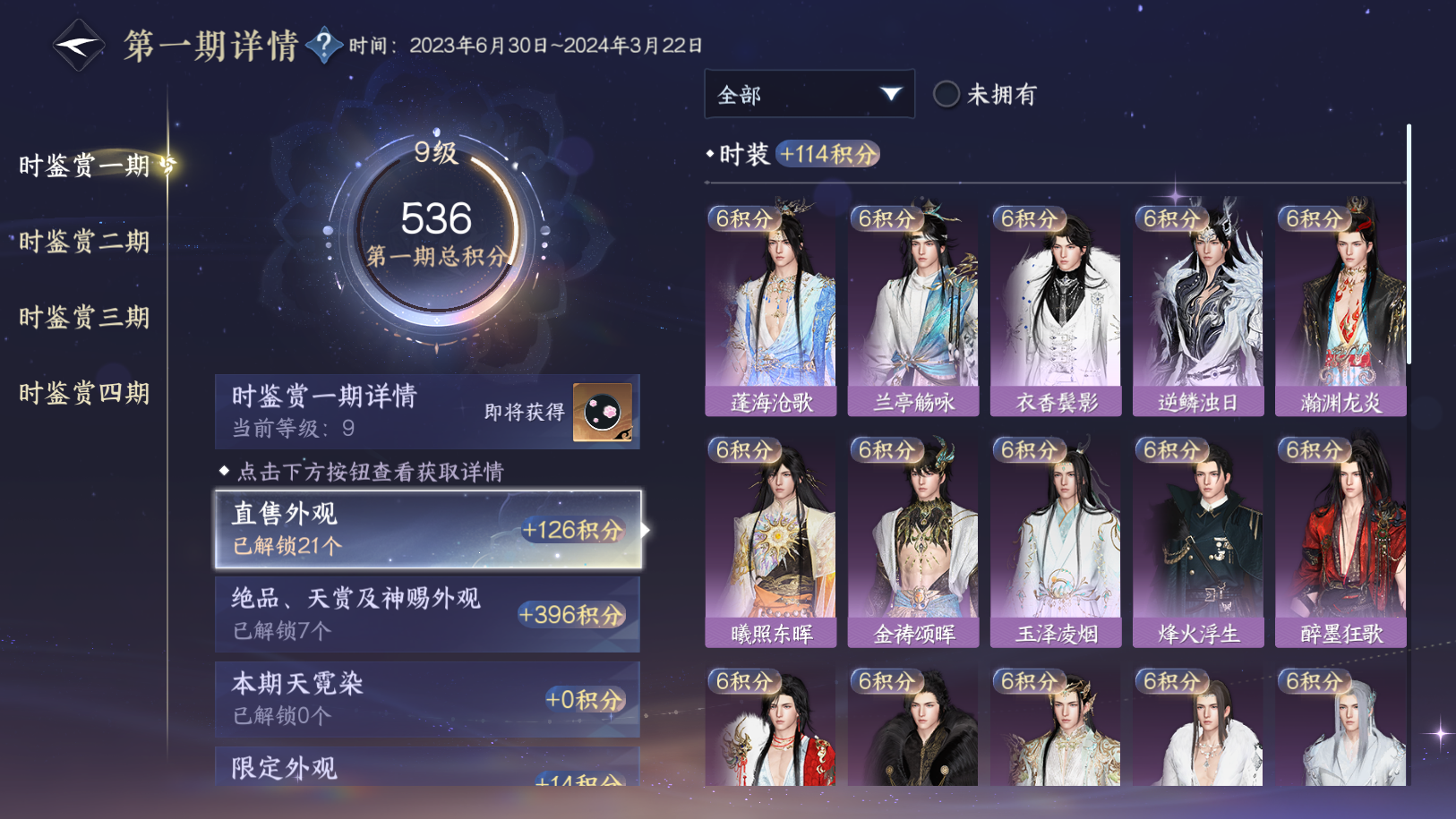Select the 逆鳞浊日 outfit card

pos(1198,308)
